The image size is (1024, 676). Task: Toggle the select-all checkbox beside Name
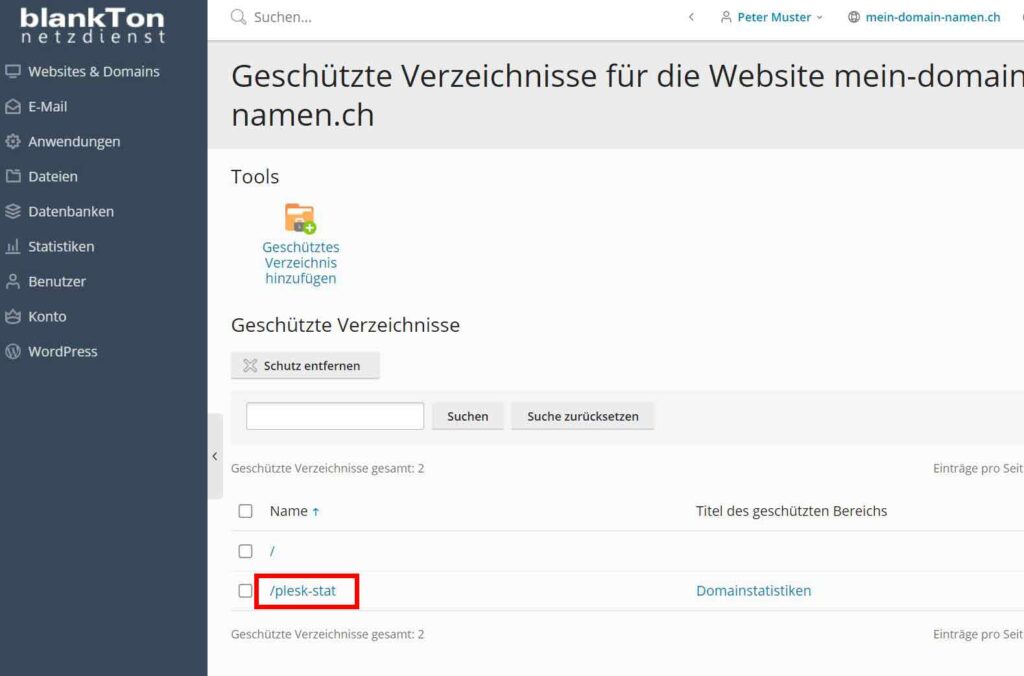(x=246, y=511)
